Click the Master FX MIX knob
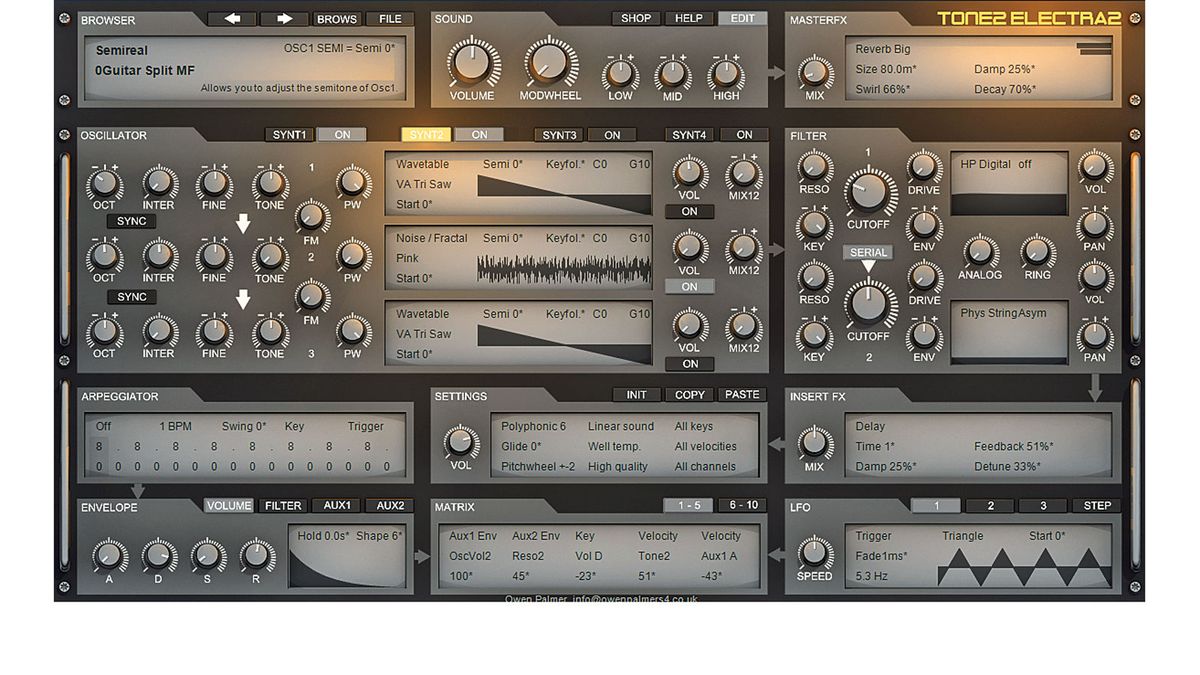Screen dimensions: 1200x675 point(815,73)
